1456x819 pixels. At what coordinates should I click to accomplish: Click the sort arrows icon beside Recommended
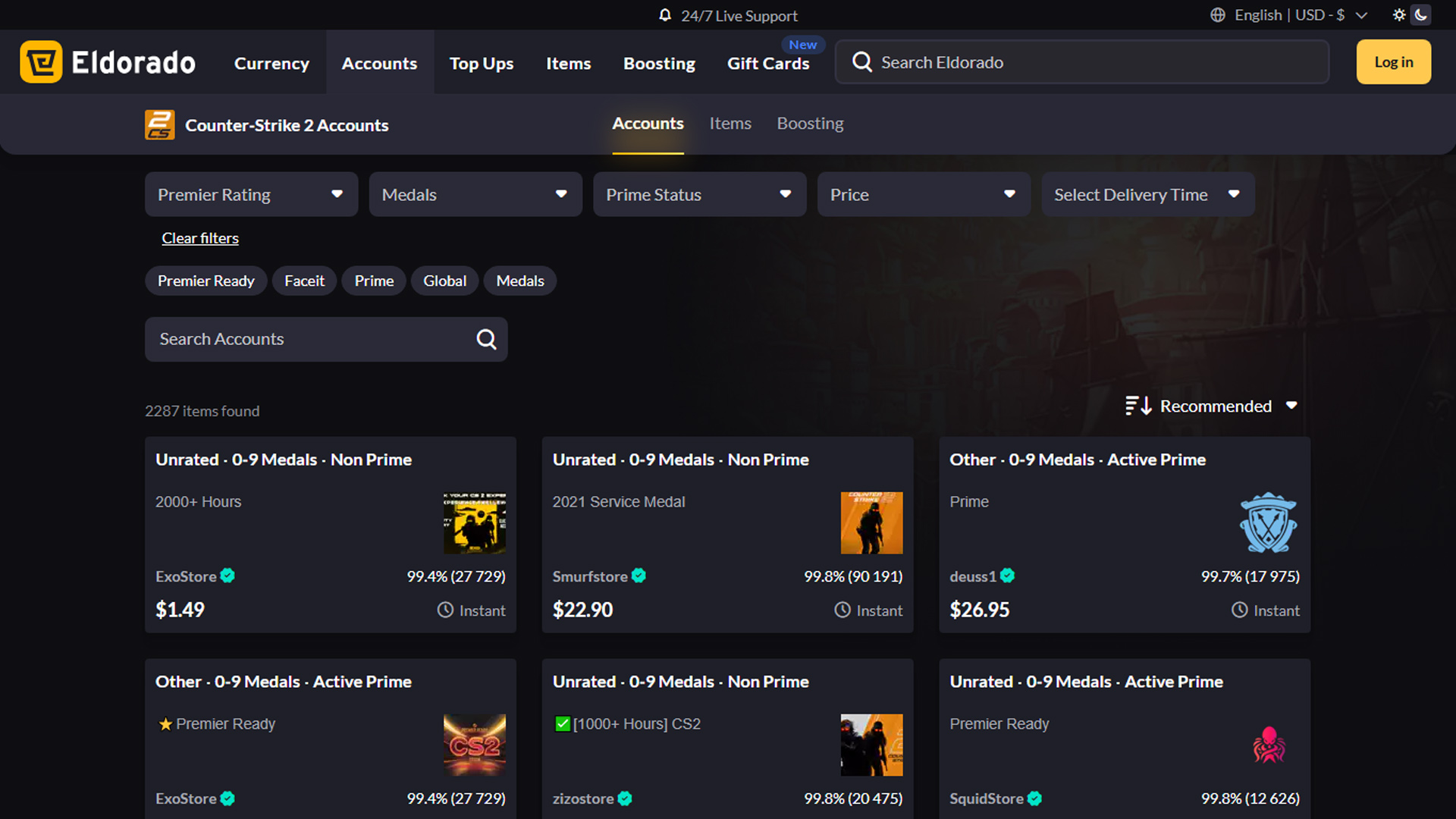pos(1137,406)
